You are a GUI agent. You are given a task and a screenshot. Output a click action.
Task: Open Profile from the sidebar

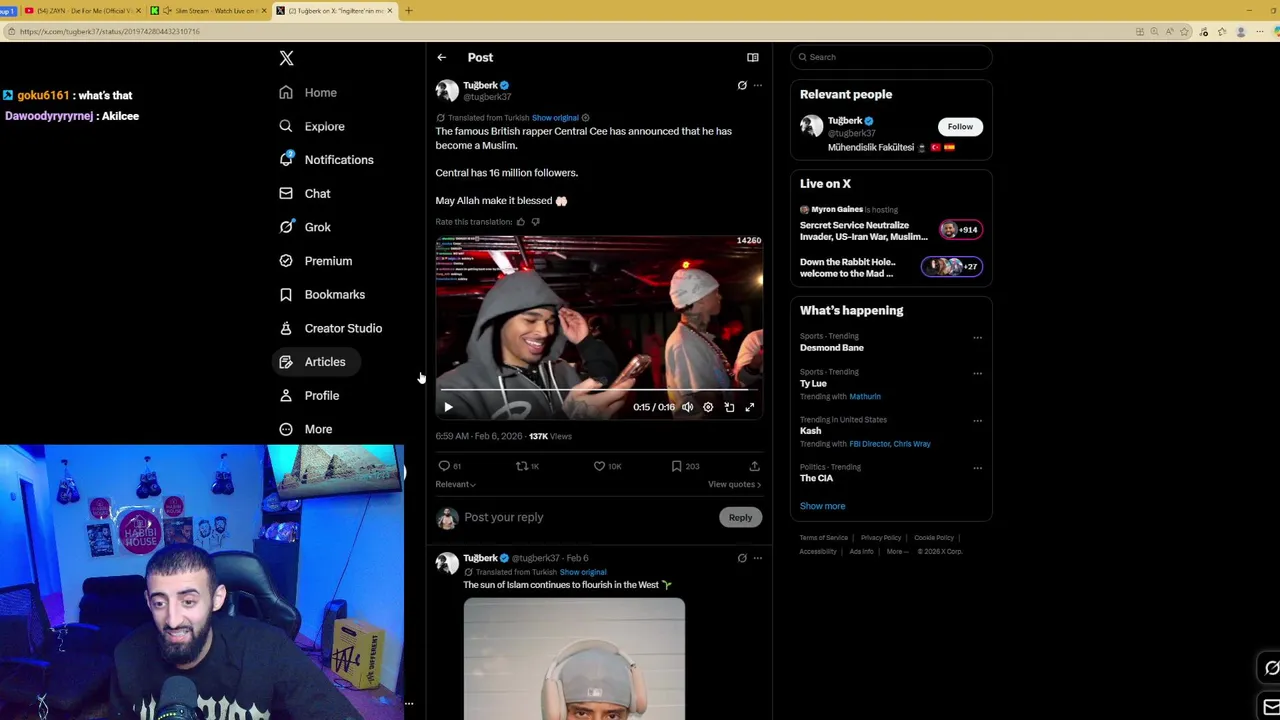point(309,395)
